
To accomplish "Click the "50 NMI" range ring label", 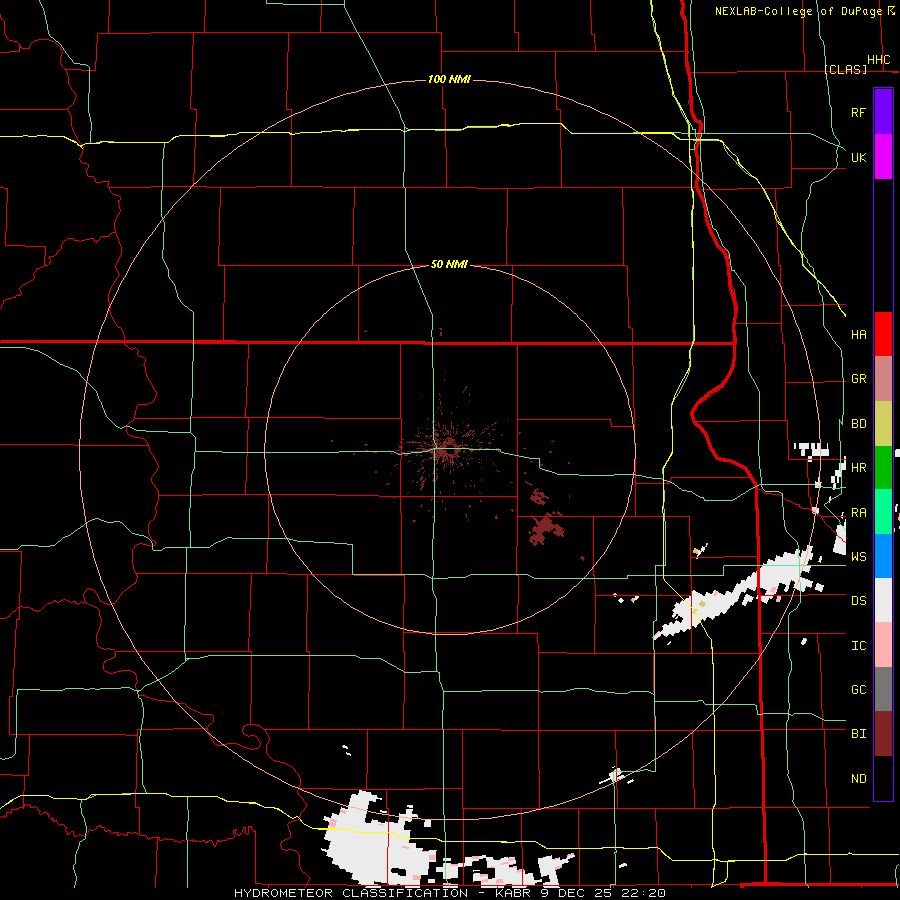I will coord(449,264).
